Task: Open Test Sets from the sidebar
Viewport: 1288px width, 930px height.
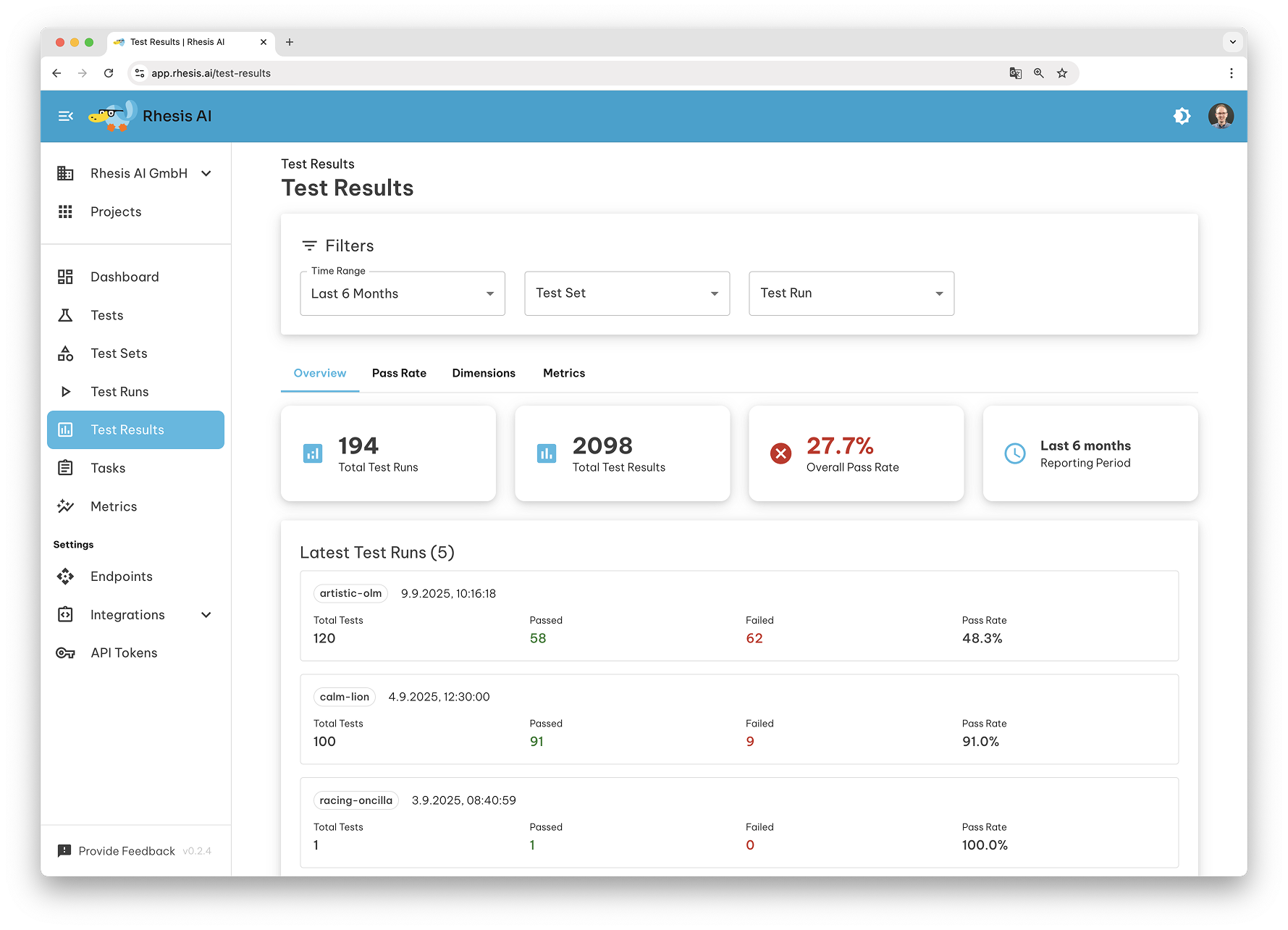Action: pyautogui.click(x=119, y=353)
